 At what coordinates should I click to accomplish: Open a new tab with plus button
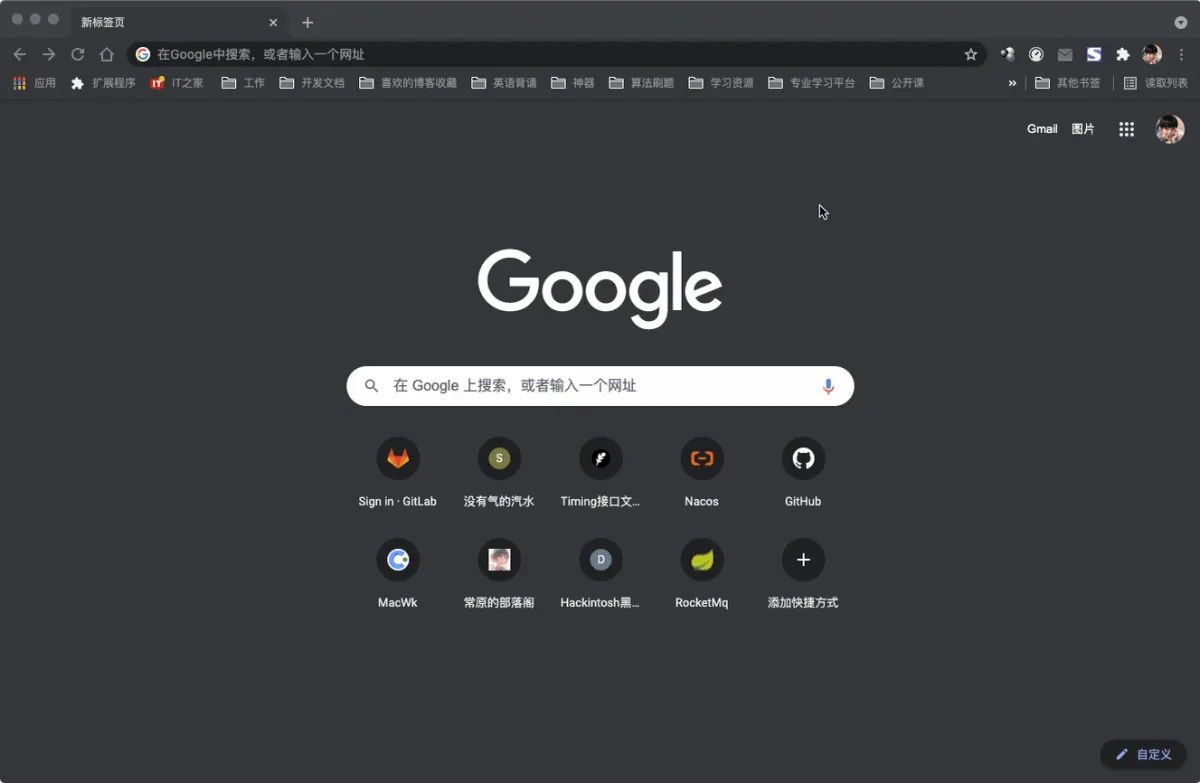307,22
